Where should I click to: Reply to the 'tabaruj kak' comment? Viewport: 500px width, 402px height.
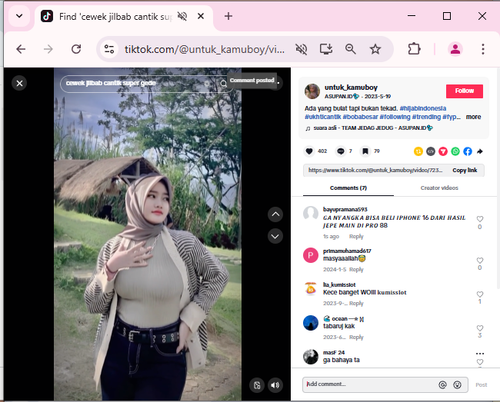(356, 337)
